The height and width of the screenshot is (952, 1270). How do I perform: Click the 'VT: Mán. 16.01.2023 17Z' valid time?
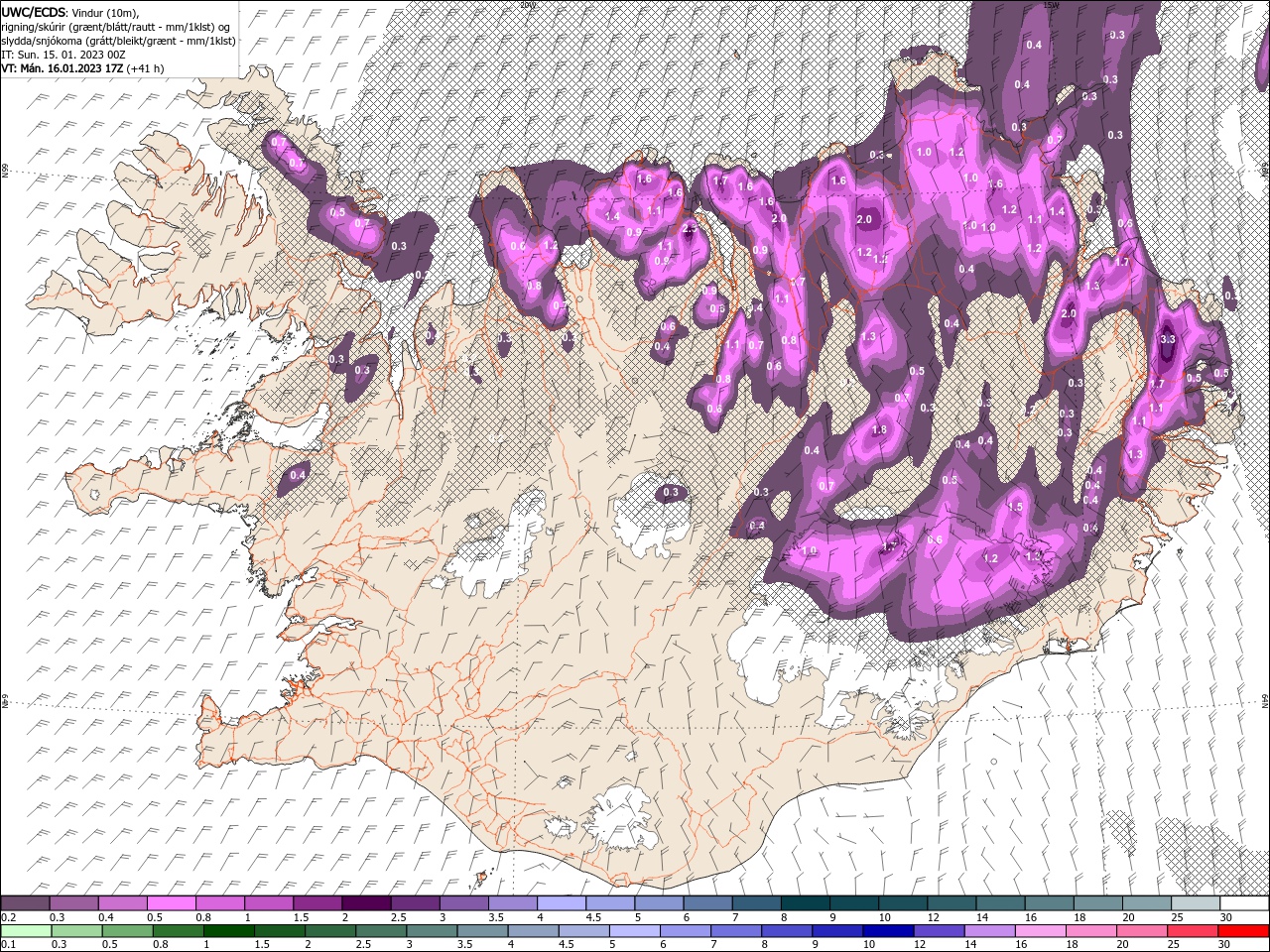coord(62,68)
